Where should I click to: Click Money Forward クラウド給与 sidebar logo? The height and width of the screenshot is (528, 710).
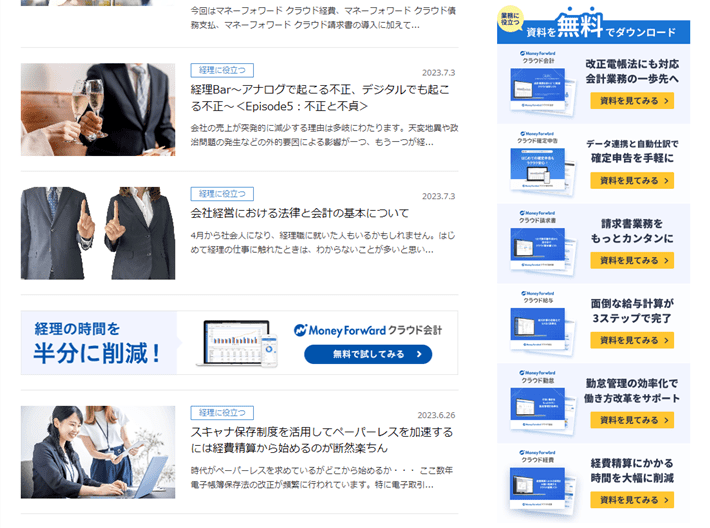(538, 297)
